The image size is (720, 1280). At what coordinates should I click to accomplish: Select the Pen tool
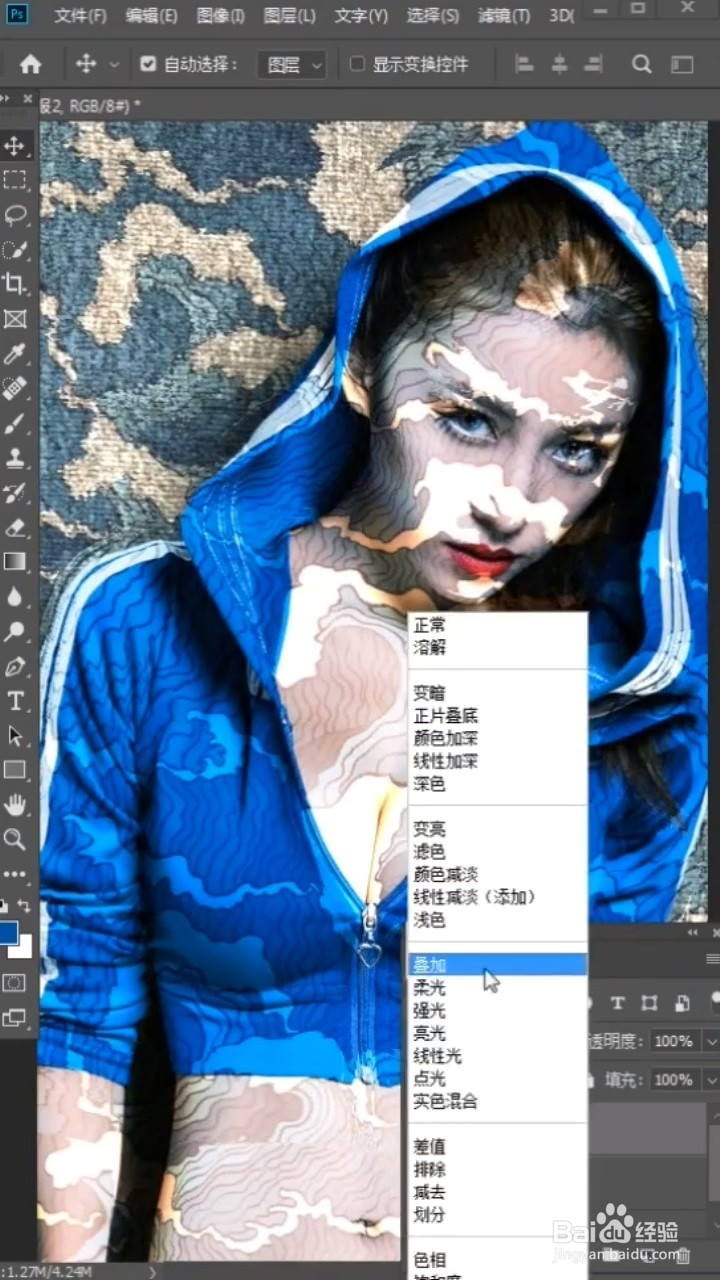[x=14, y=666]
